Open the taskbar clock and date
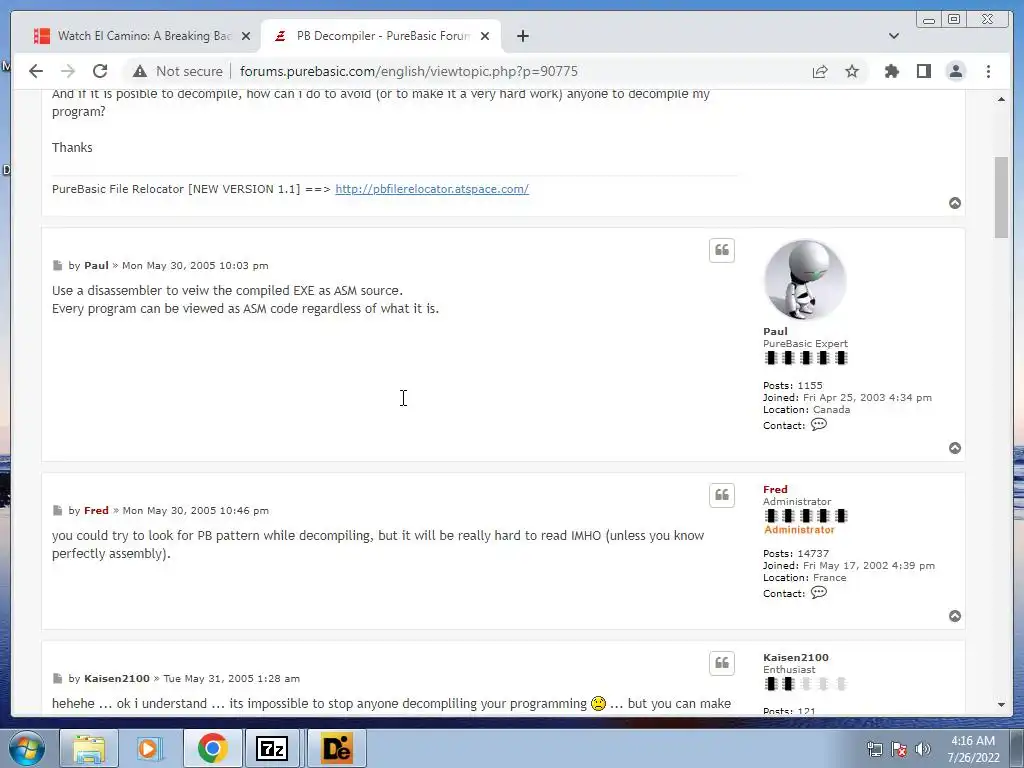The width and height of the screenshot is (1024, 768). (x=973, y=749)
